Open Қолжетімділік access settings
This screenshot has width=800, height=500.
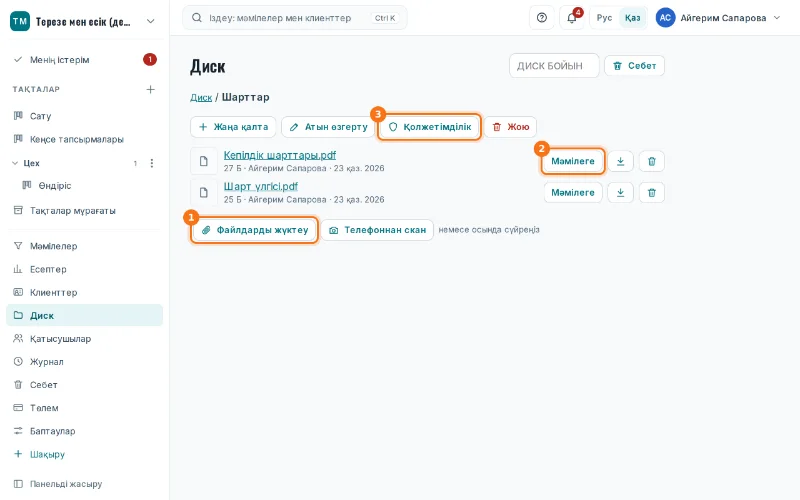tap(430, 127)
